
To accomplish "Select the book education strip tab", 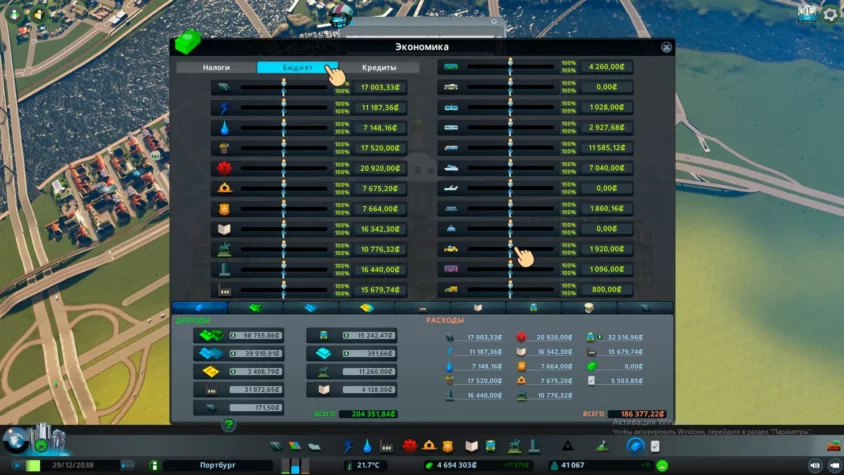I will tap(478, 308).
